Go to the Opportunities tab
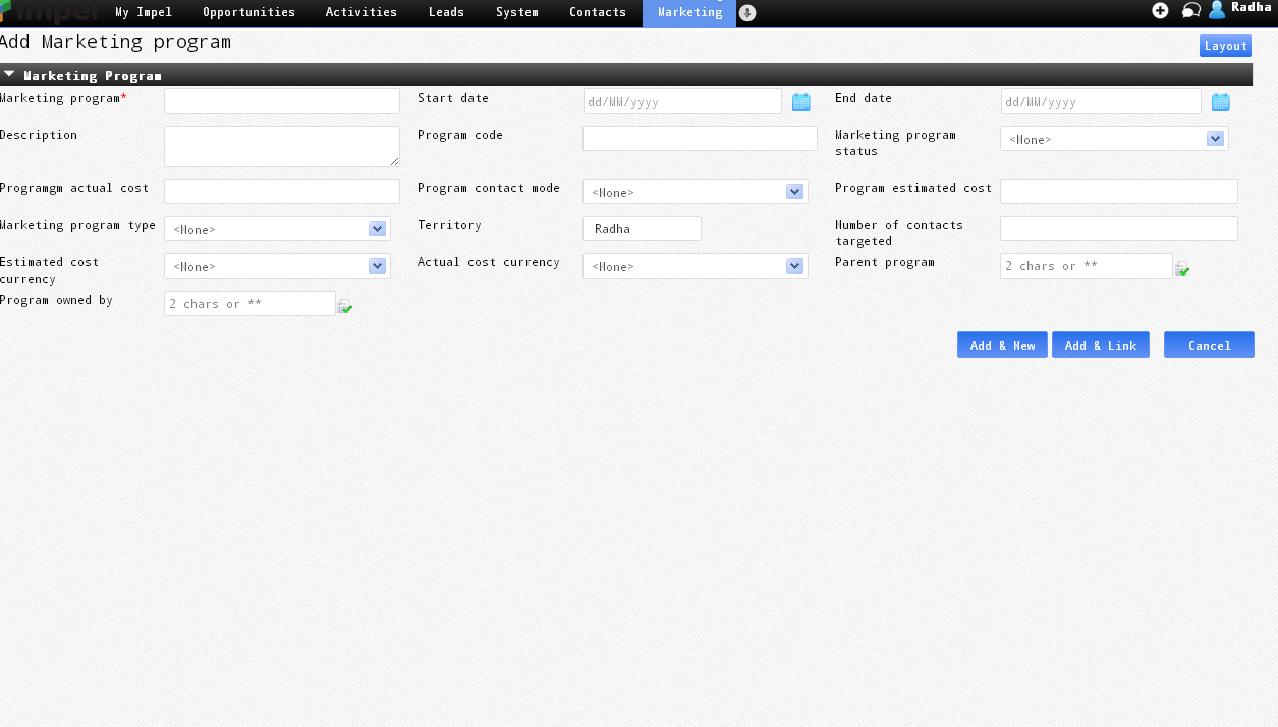This screenshot has width=1278, height=727. (249, 12)
